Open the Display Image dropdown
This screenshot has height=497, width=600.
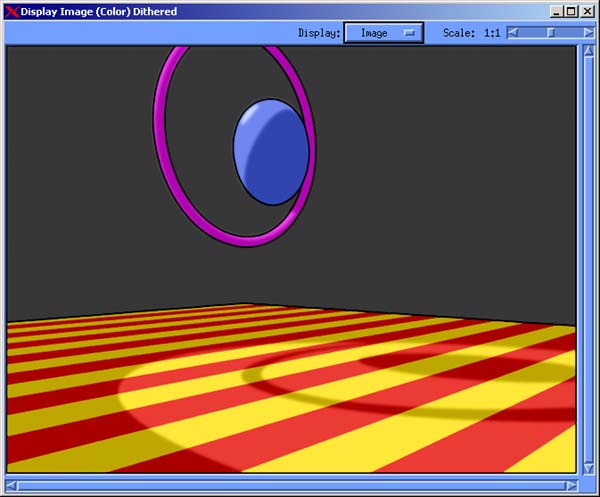(383, 33)
